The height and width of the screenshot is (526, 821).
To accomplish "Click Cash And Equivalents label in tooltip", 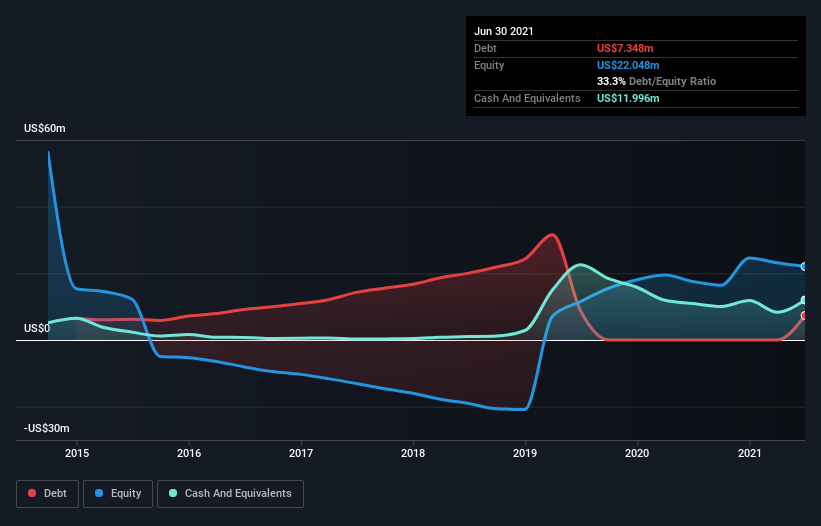I will pos(527,98).
